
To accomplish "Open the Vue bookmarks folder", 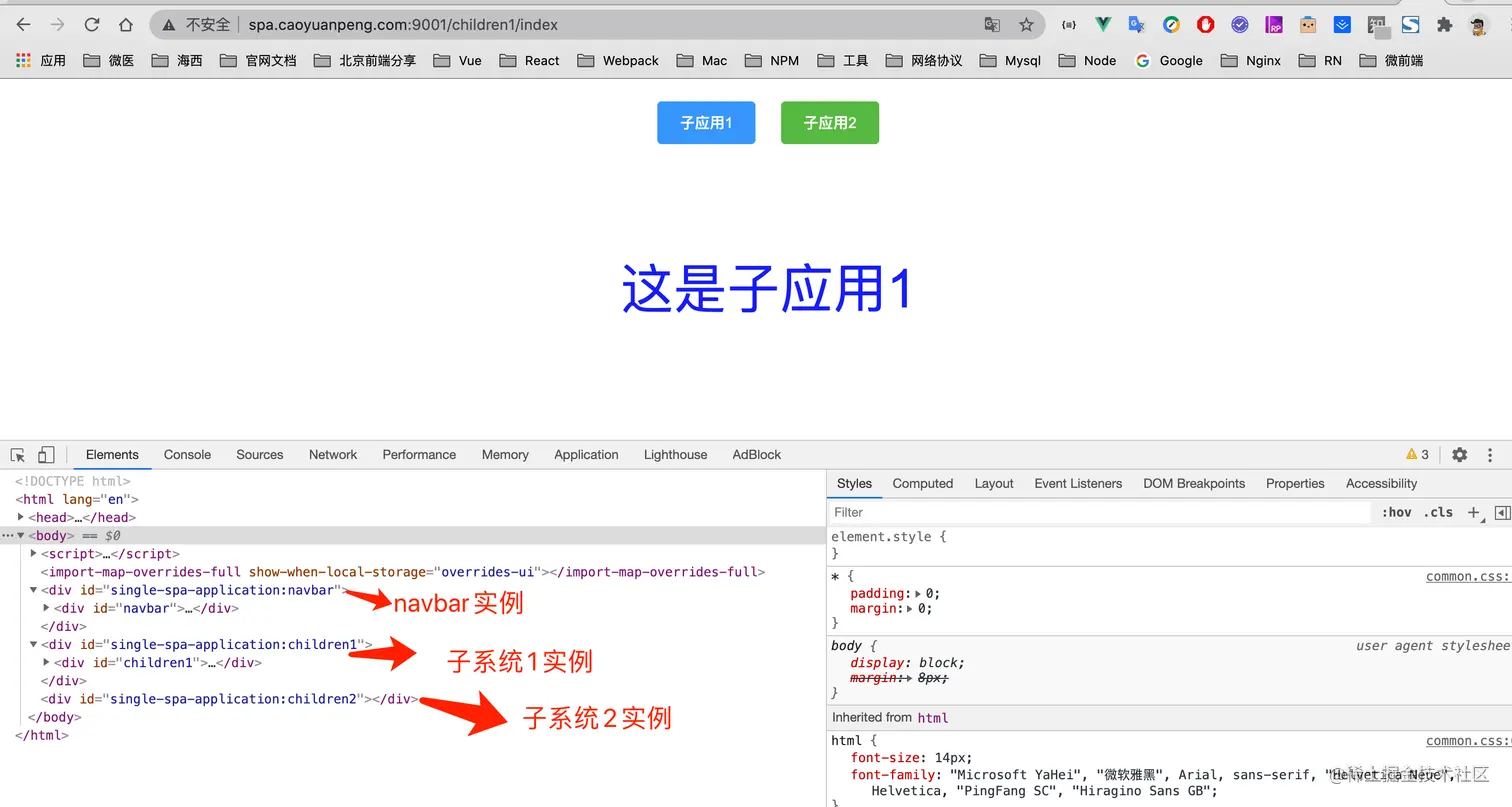I will tap(458, 61).
